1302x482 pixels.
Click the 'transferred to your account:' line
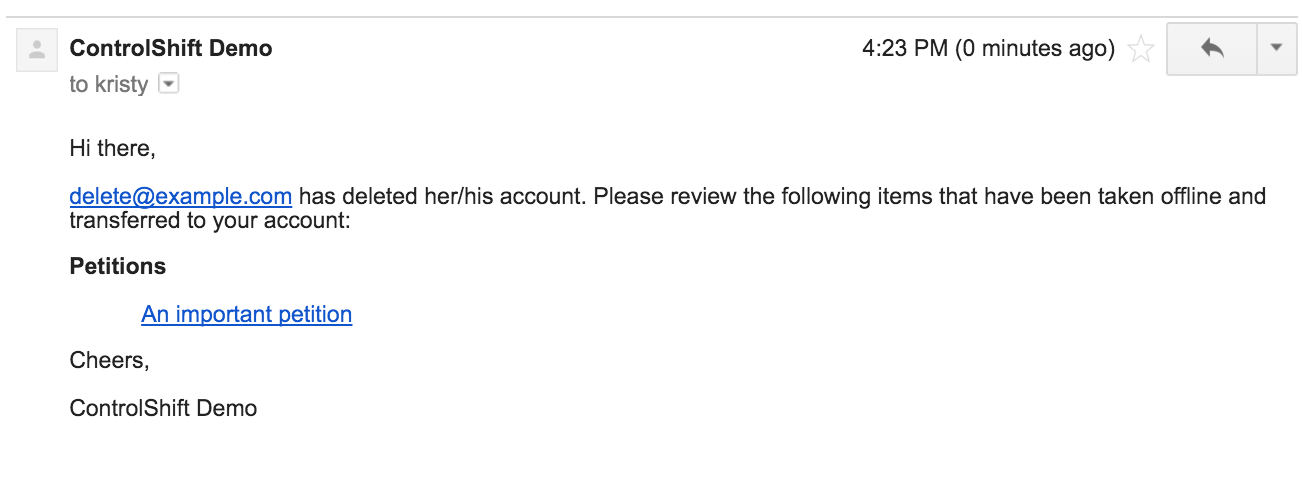[210, 220]
